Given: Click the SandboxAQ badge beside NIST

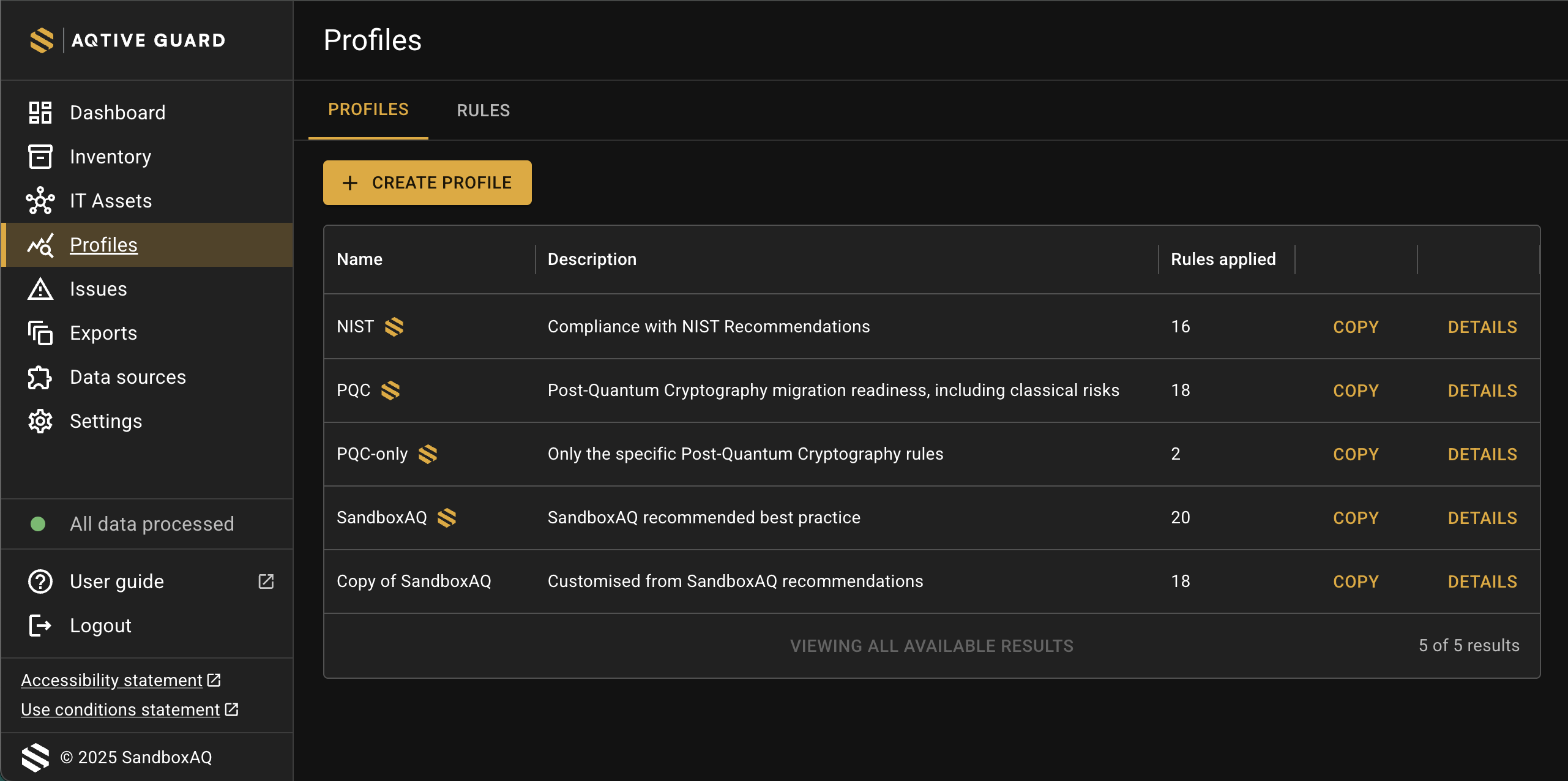Looking at the screenshot, I should 394,327.
